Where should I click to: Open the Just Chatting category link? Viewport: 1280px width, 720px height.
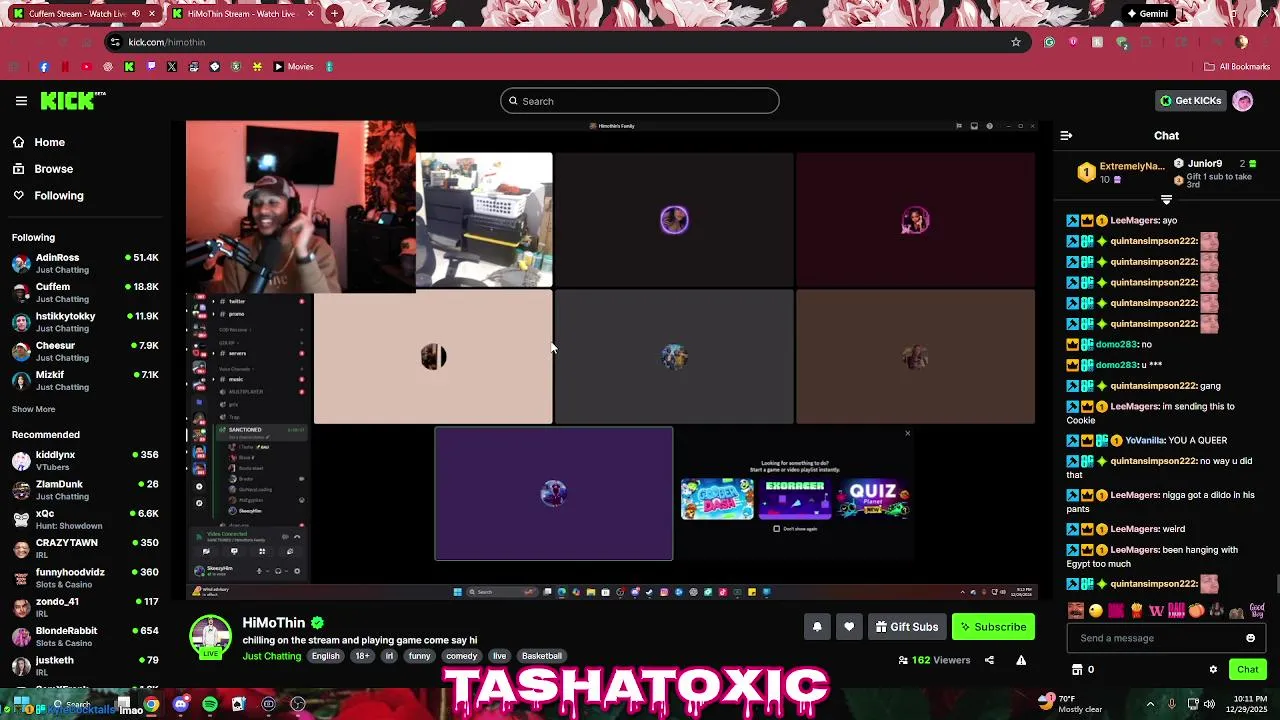click(x=271, y=656)
